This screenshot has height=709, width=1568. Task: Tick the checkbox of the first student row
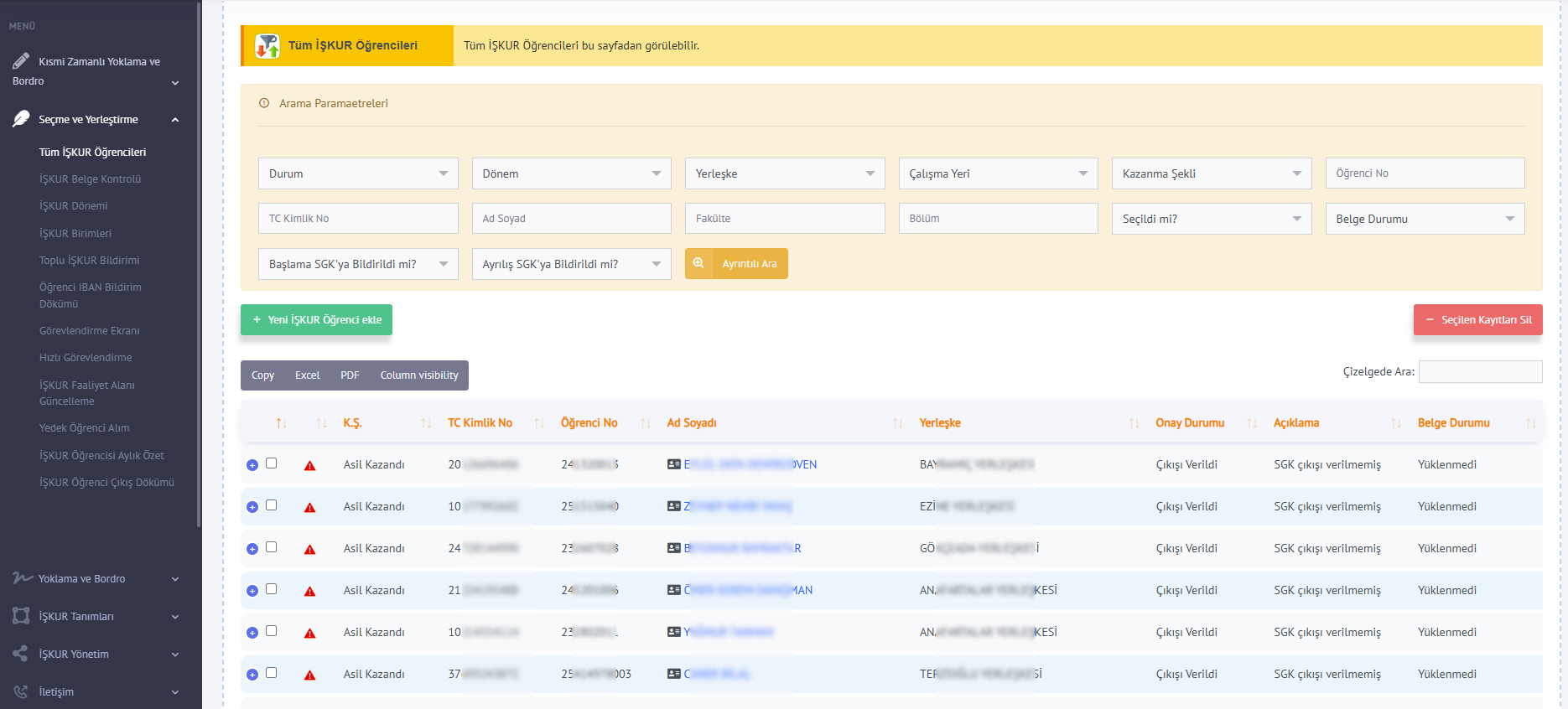click(x=271, y=463)
